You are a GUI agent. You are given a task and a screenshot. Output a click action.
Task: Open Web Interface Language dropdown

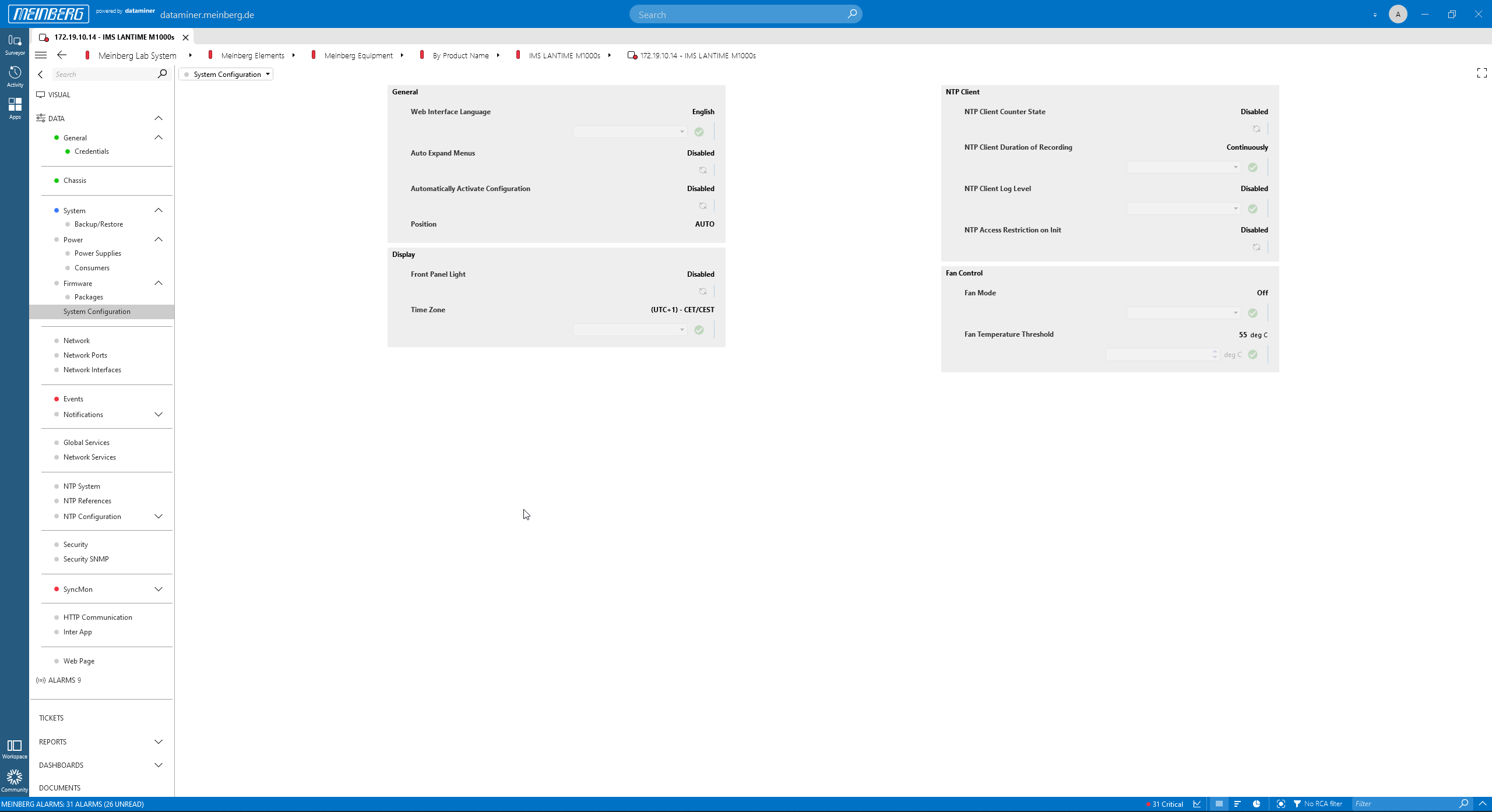pyautogui.click(x=630, y=132)
